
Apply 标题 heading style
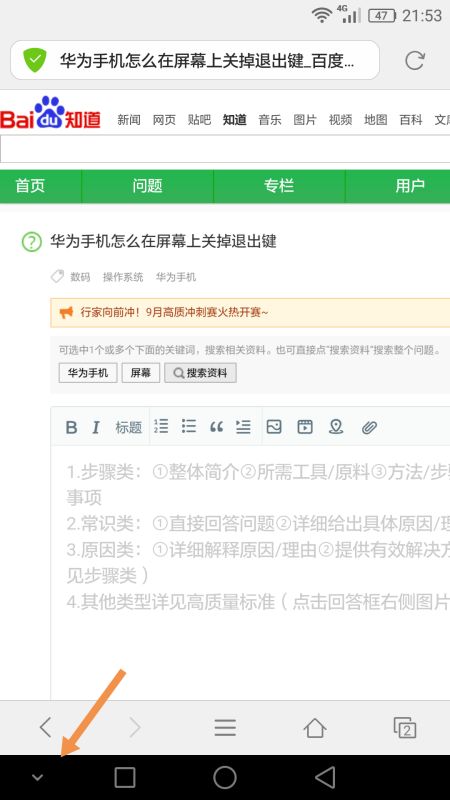129,427
